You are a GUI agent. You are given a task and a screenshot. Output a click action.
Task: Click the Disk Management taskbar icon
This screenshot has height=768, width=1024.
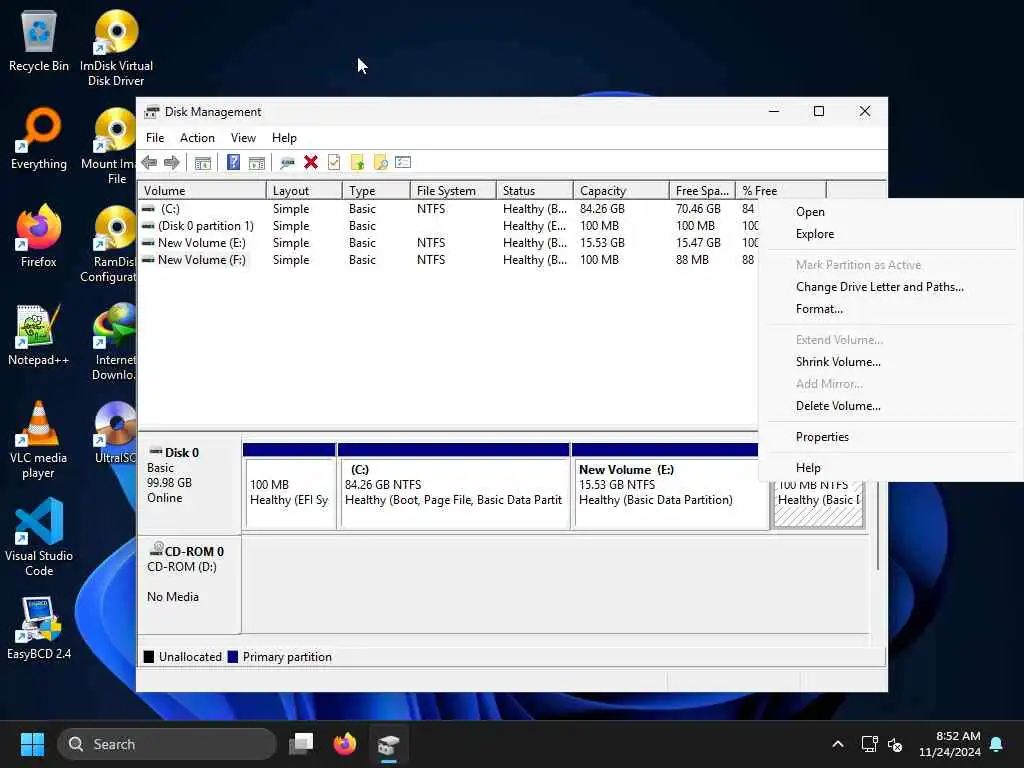click(x=388, y=744)
